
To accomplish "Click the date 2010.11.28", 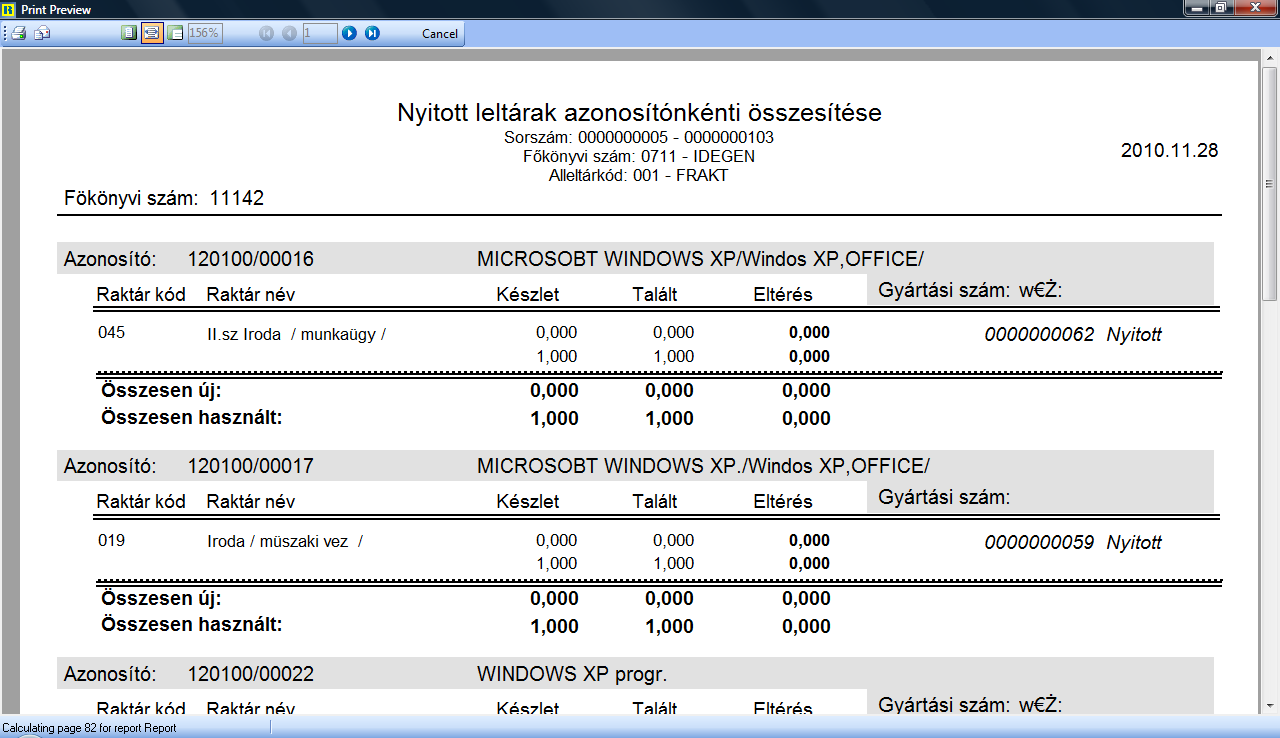I will coord(1170,150).
